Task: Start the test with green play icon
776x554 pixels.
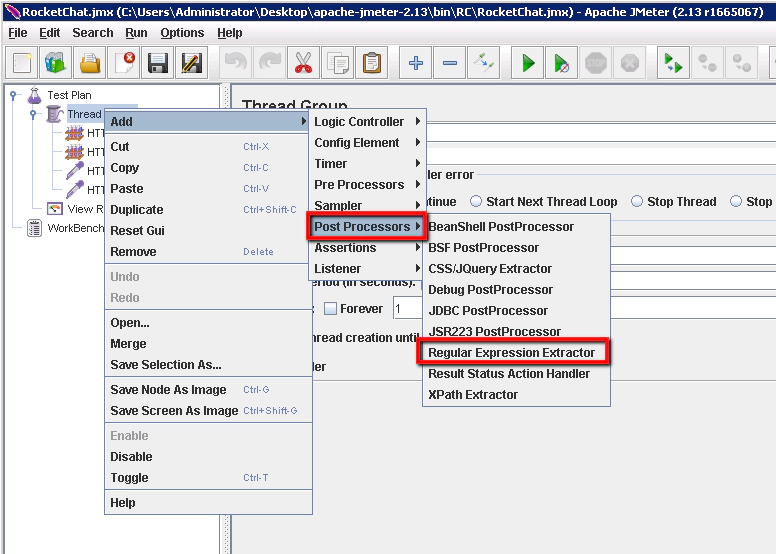Action: [528, 63]
